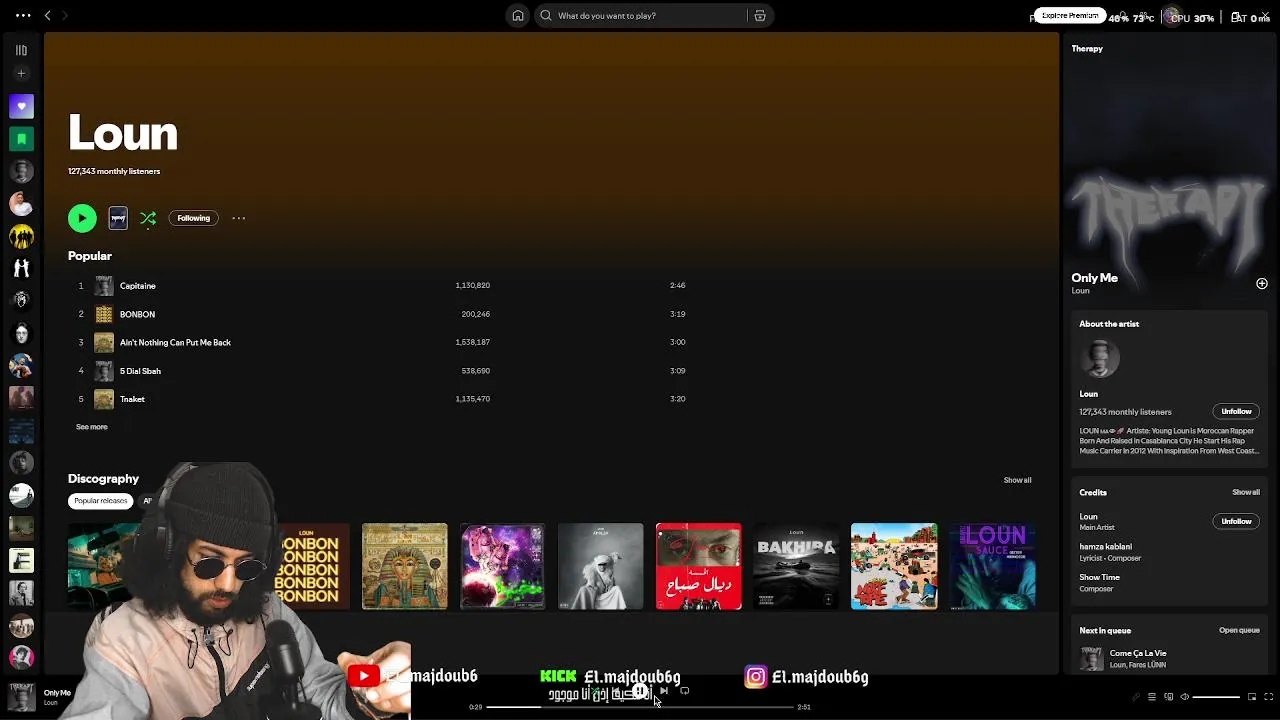Viewport: 1280px width, 720px height.
Task: Select the track Tnaket
Action: coord(132,399)
